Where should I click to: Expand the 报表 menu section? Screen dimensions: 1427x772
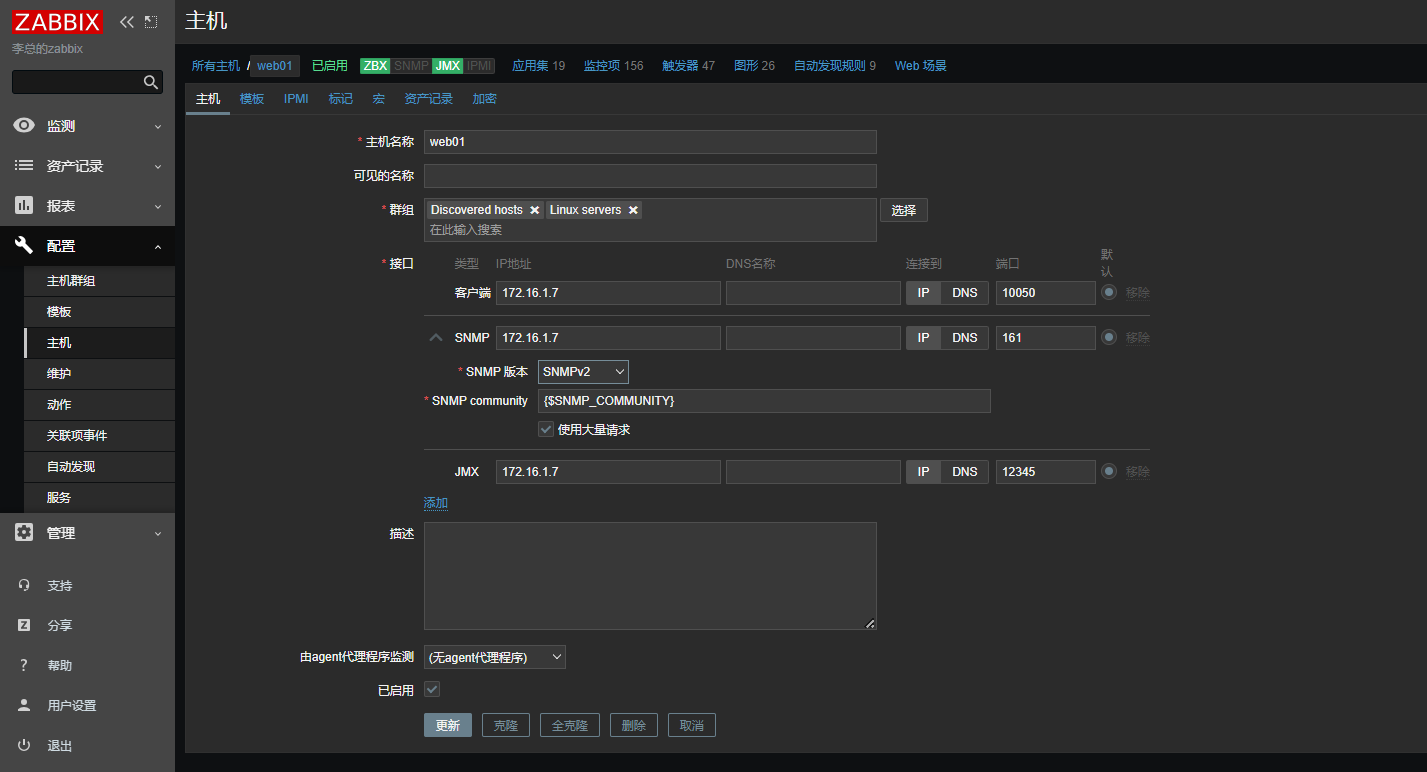coord(157,207)
